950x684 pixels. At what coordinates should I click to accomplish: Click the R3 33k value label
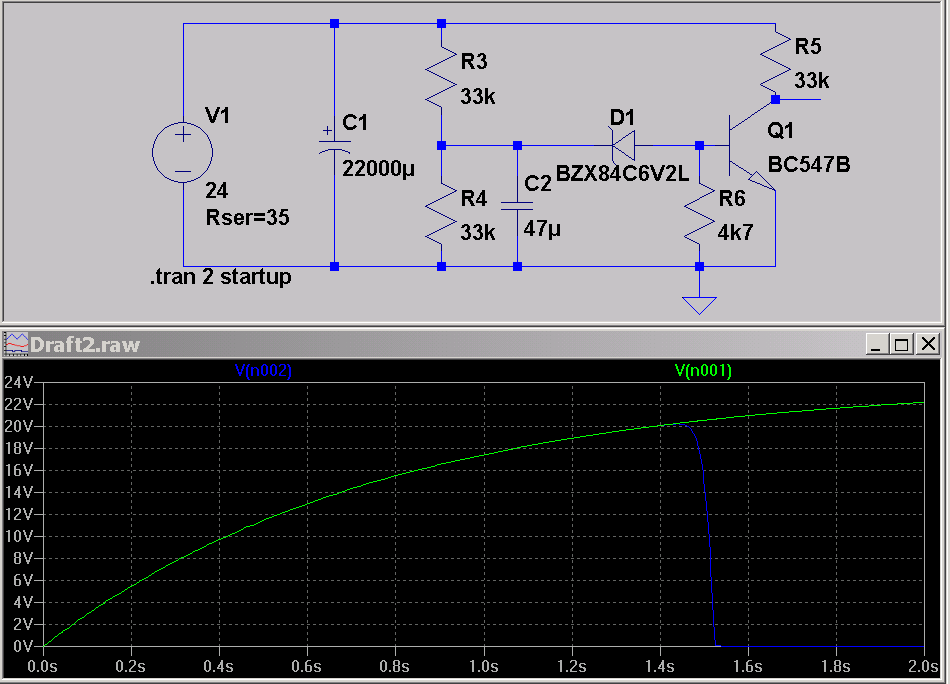point(478,96)
